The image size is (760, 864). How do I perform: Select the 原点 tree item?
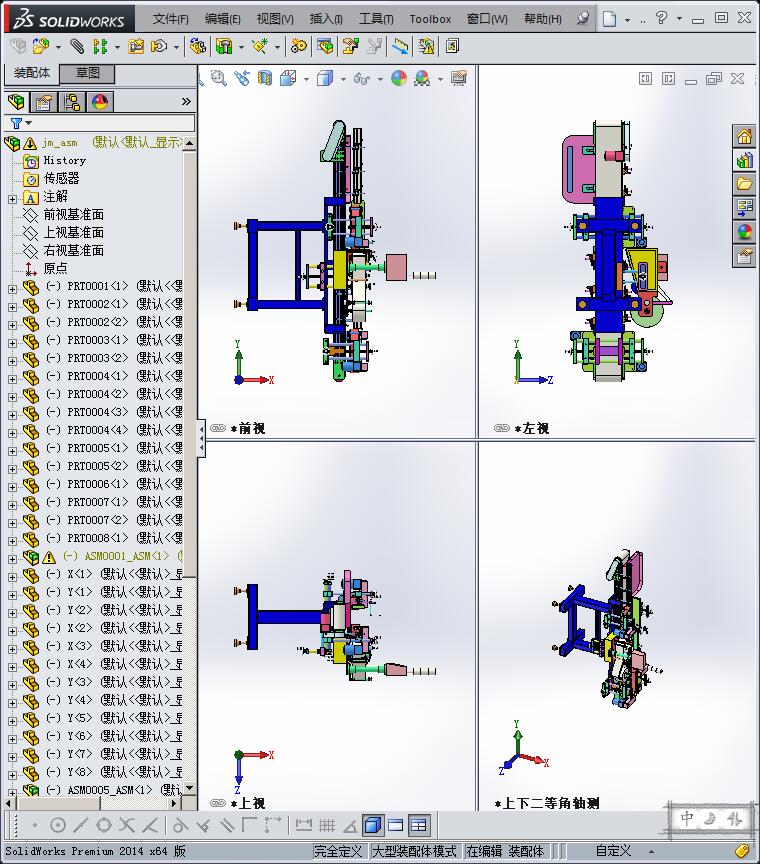coord(56,268)
